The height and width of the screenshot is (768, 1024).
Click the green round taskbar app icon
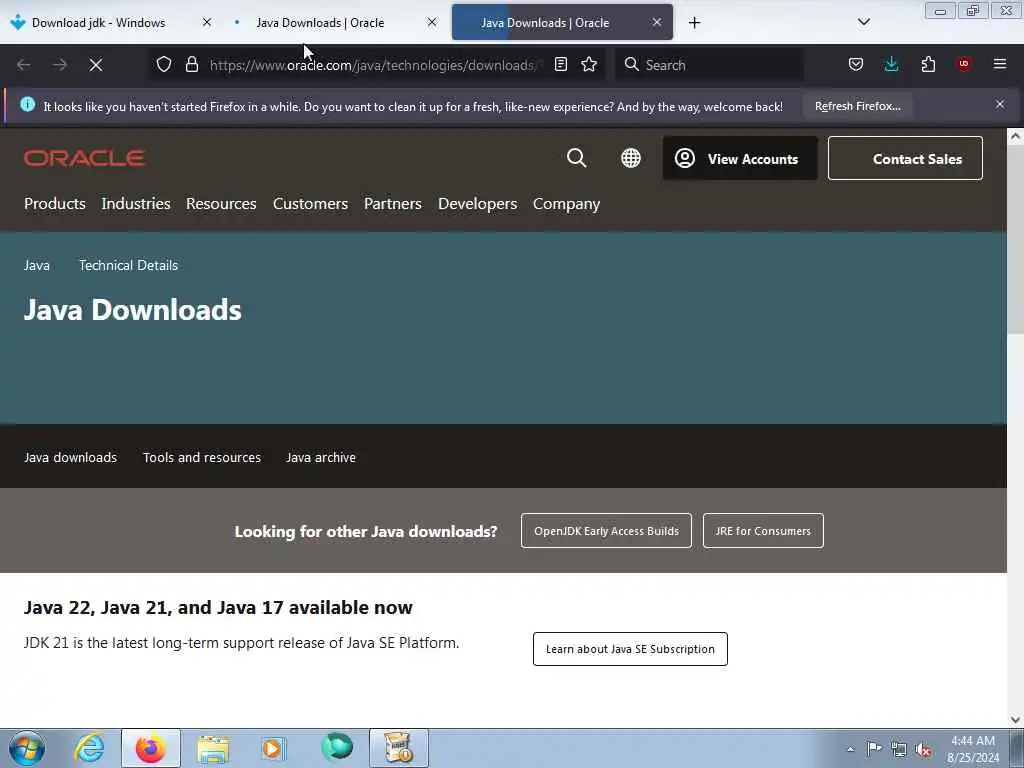click(337, 747)
